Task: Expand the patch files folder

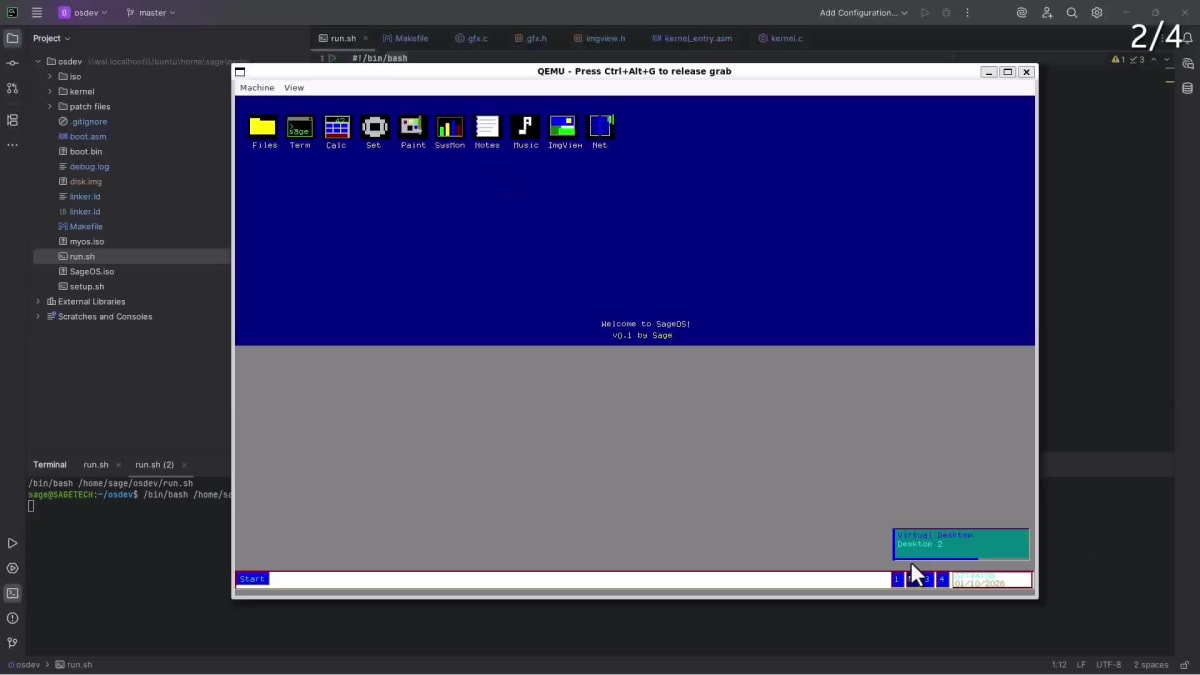Action: [x=49, y=106]
